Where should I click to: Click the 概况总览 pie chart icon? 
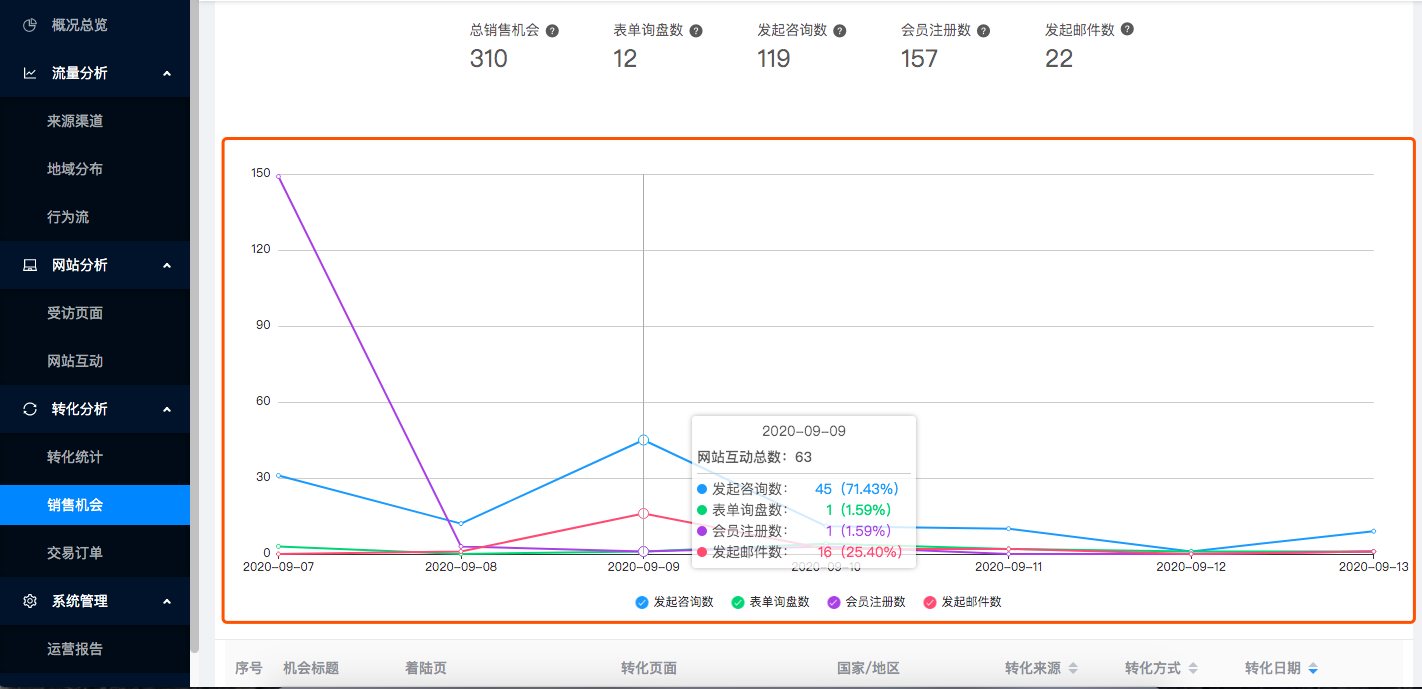pyautogui.click(x=30, y=25)
